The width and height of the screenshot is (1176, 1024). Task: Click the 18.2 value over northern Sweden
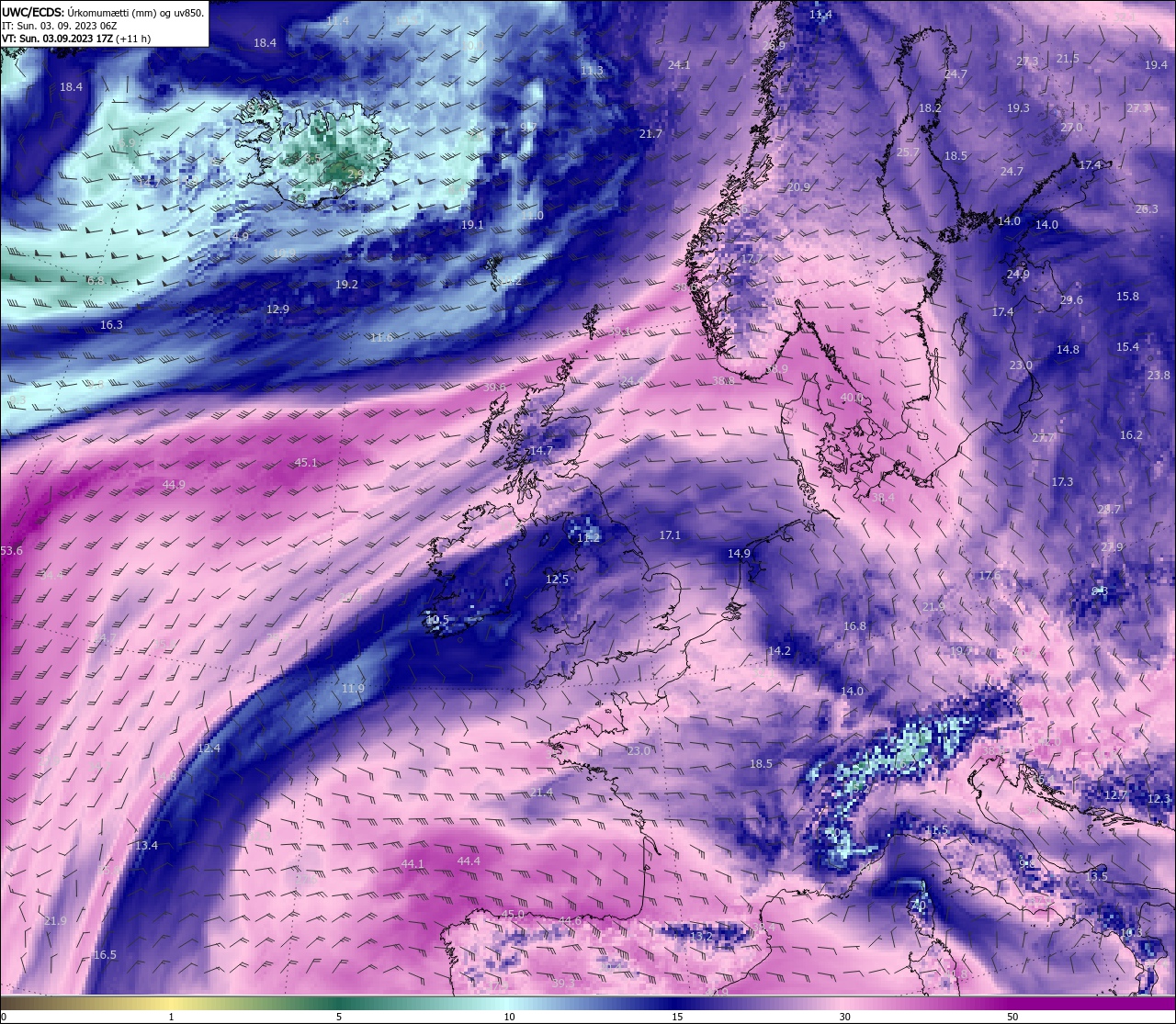coord(930,108)
